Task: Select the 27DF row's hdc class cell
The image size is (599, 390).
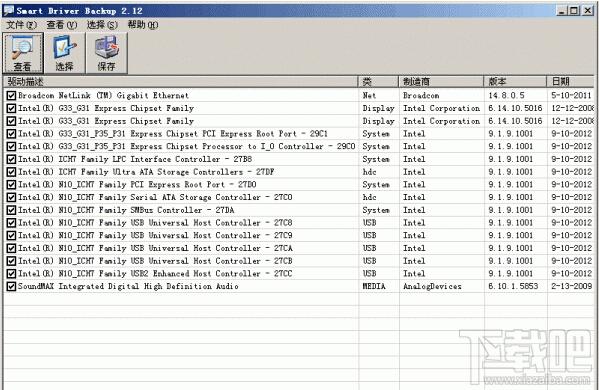Action: tap(369, 172)
